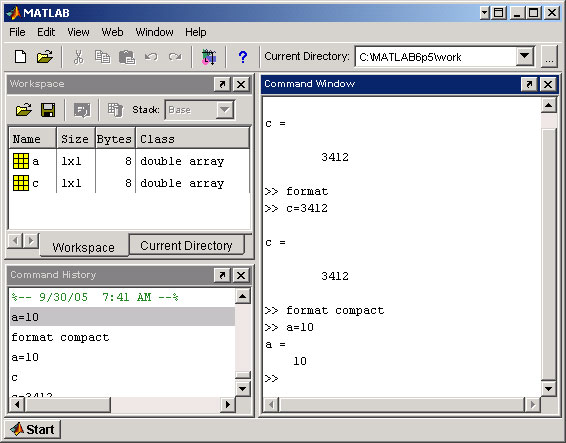Click the Command Window scroll up arrow

point(549,105)
